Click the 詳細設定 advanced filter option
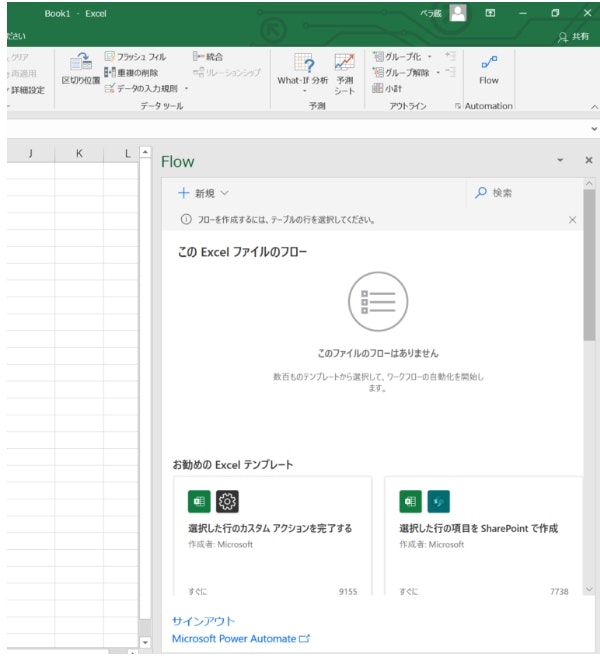Screen dimensions: 600x666 26,90
